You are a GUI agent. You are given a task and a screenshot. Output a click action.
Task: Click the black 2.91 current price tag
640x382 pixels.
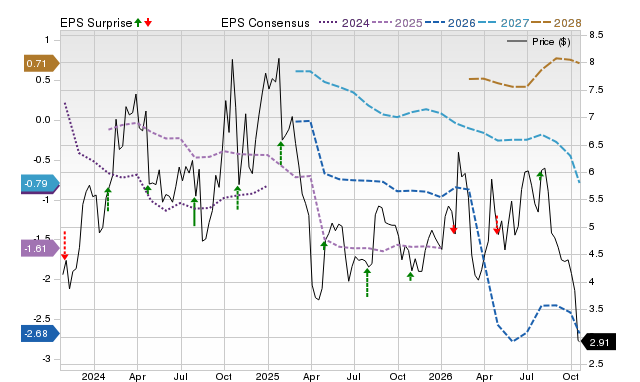(598, 342)
